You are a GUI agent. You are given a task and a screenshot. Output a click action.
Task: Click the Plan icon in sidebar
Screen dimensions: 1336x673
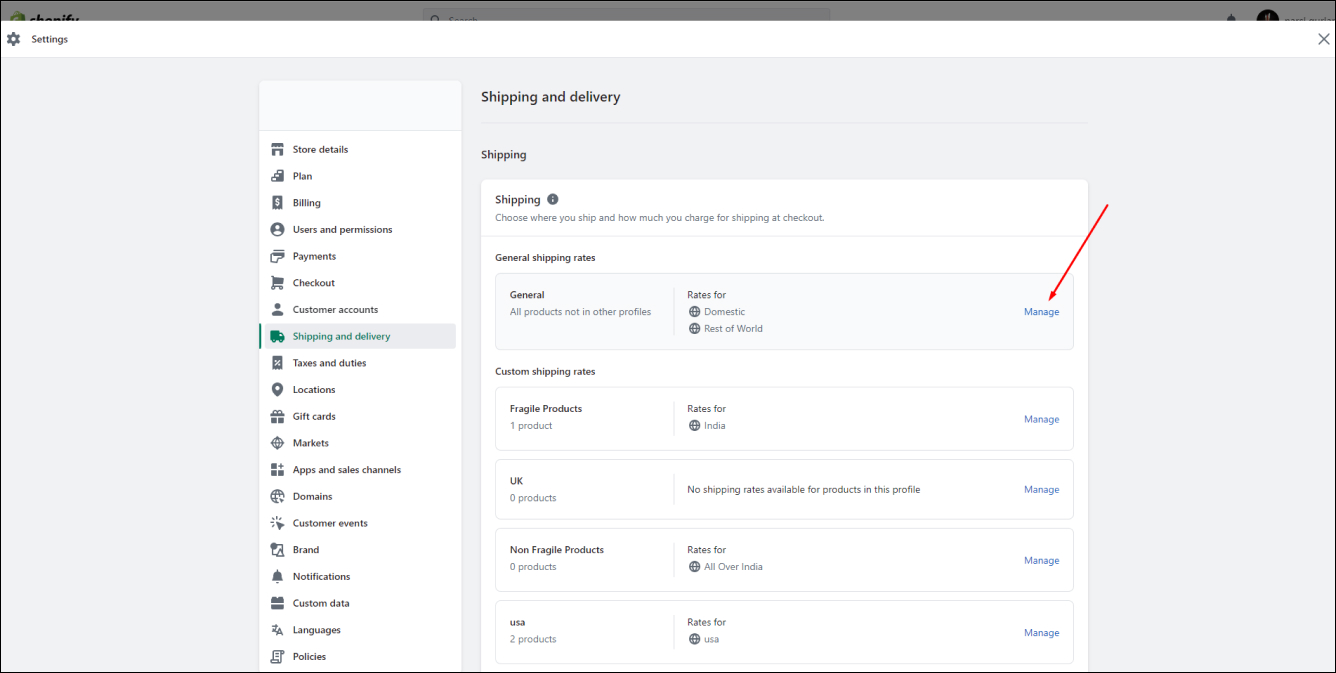coord(278,176)
